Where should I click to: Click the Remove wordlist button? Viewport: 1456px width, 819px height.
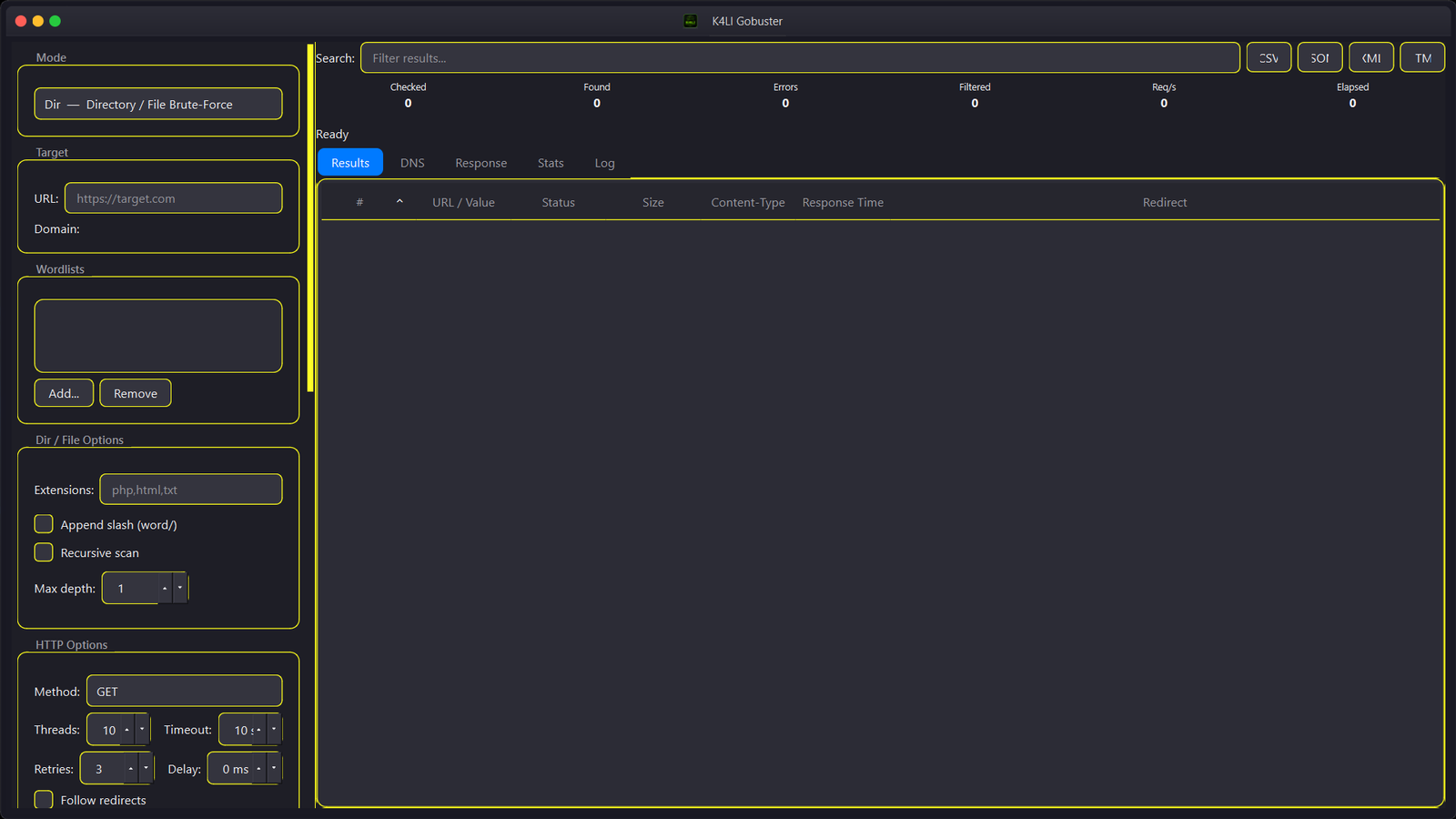(136, 393)
